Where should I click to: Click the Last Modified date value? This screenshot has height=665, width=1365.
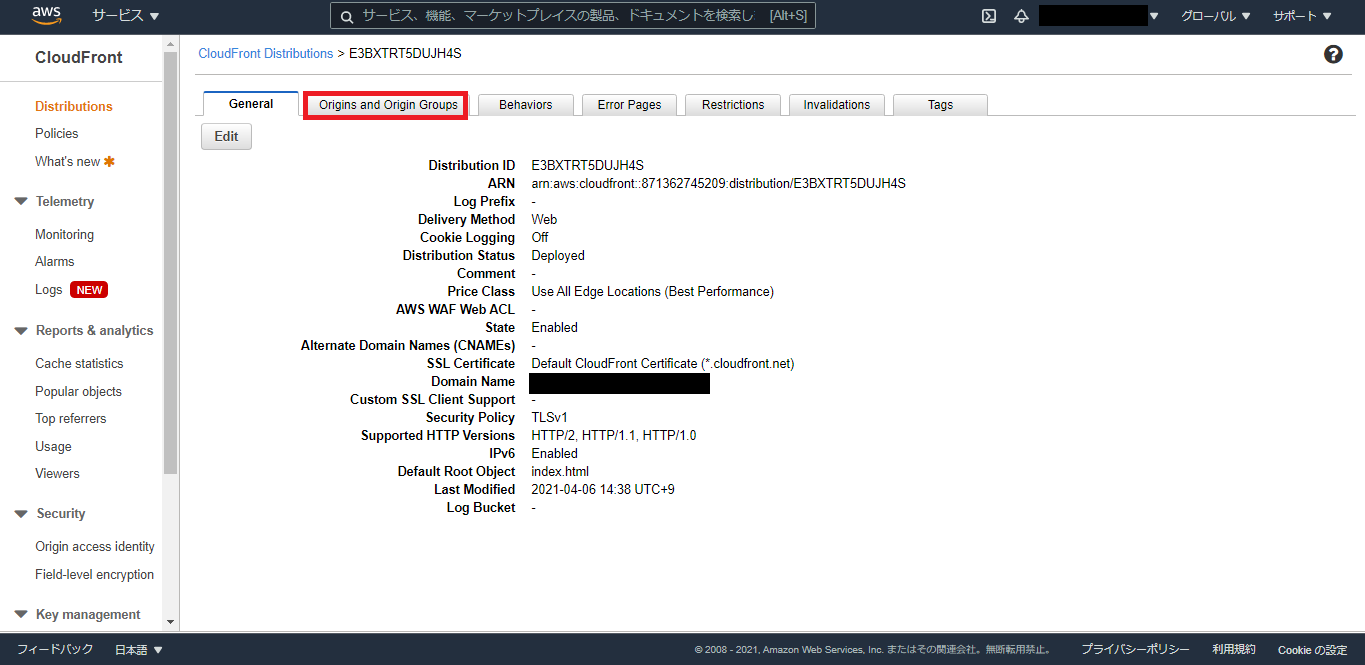(603, 489)
